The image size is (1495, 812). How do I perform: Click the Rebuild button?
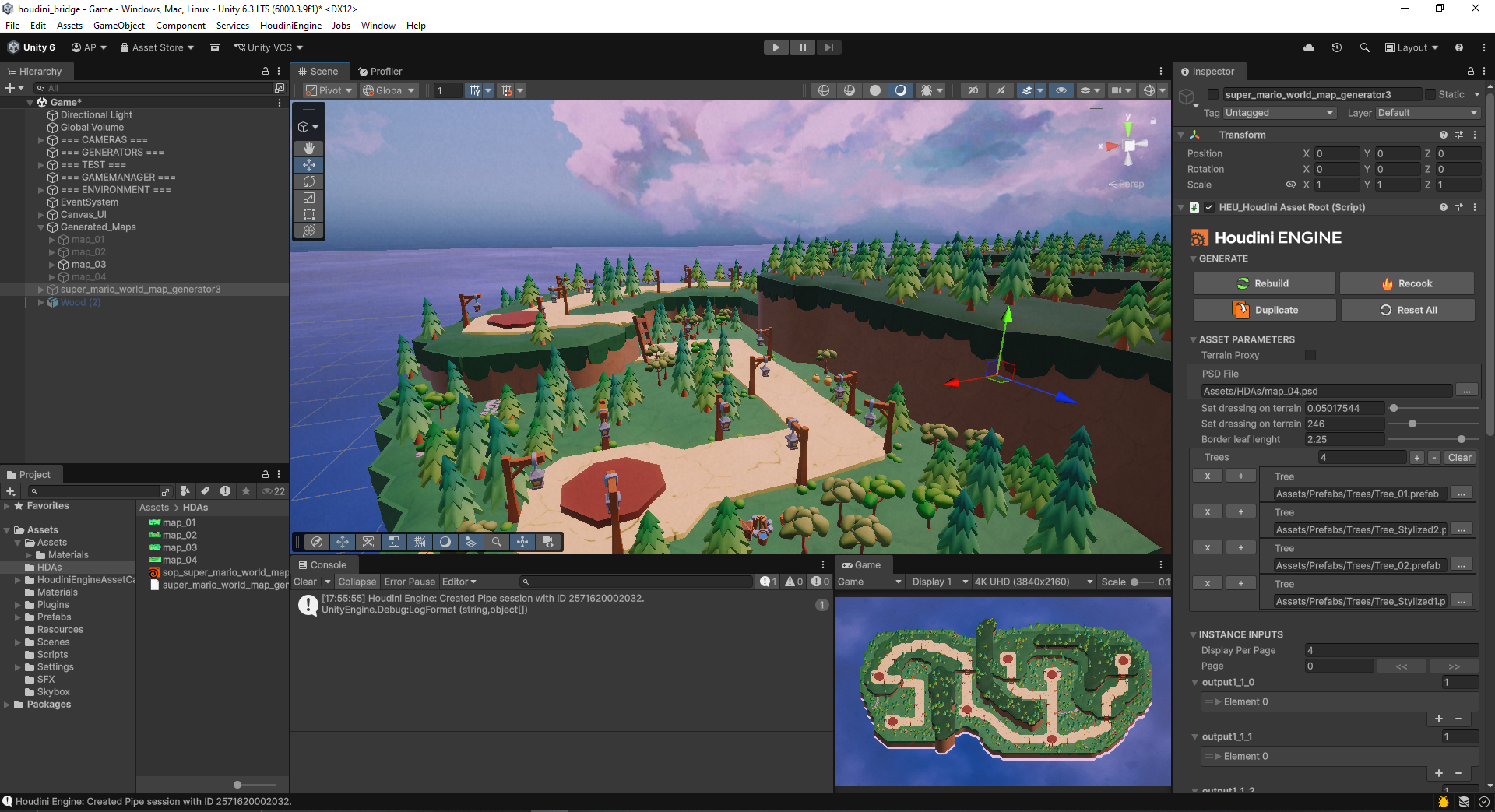(x=1264, y=283)
